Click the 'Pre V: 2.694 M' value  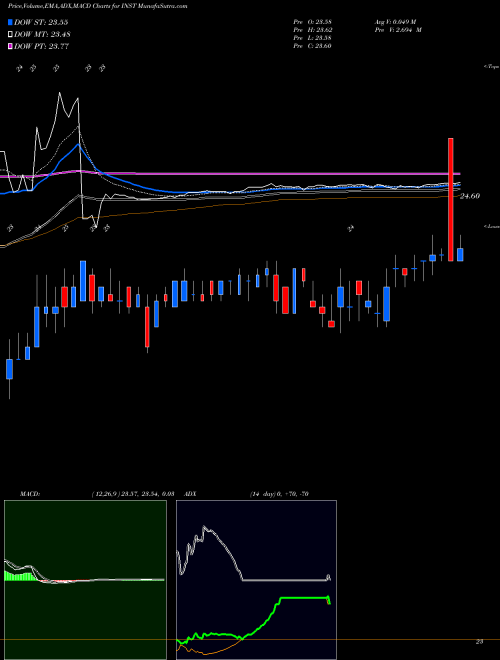[398, 30]
